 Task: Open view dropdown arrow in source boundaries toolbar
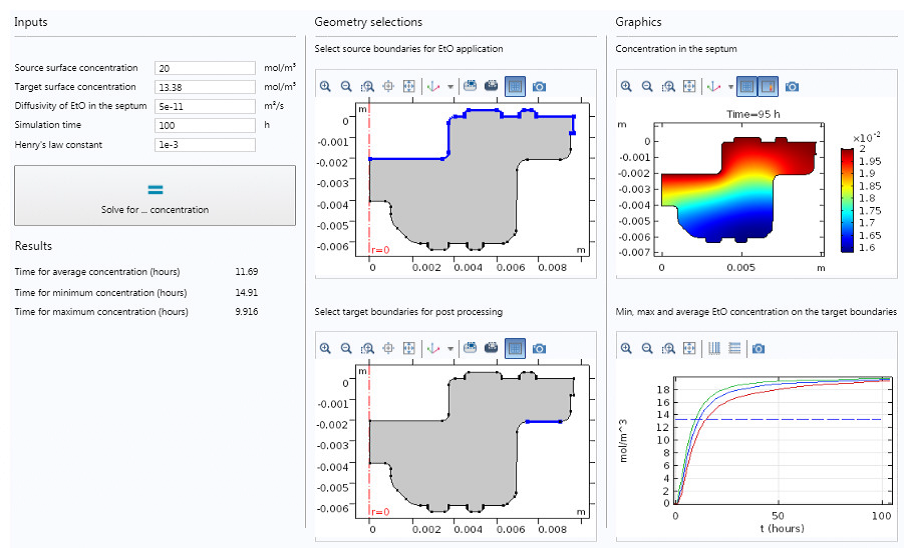pyautogui.click(x=450, y=87)
